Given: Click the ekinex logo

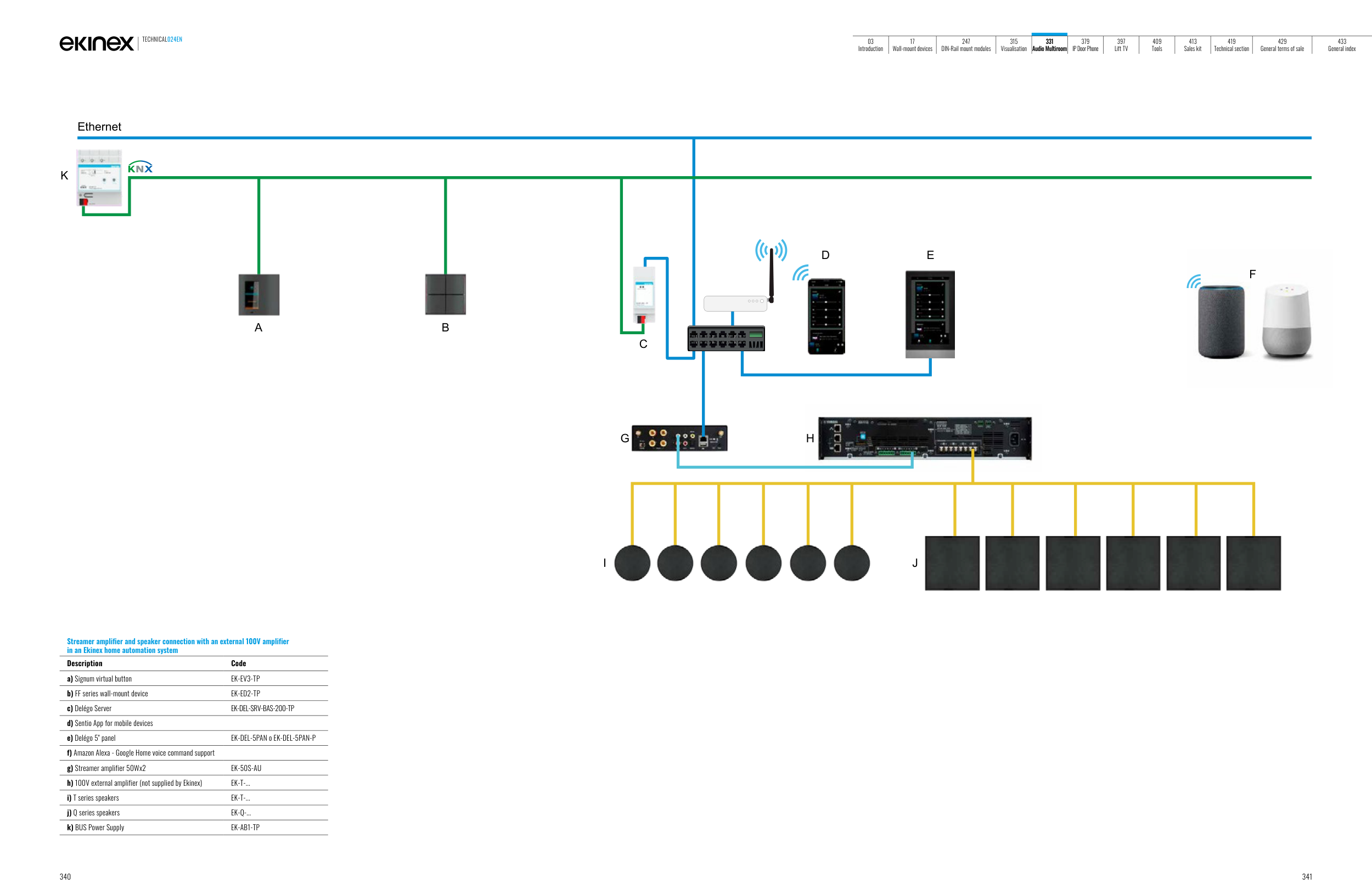Looking at the screenshot, I should [x=97, y=43].
